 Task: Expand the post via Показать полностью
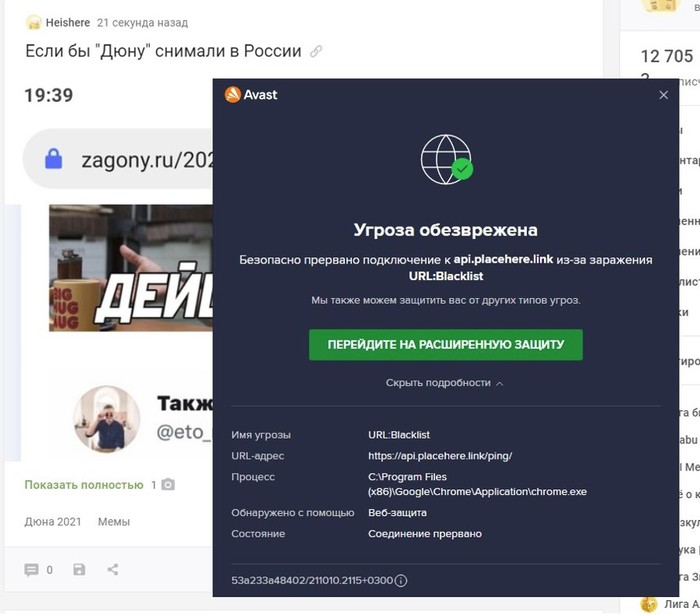point(84,485)
